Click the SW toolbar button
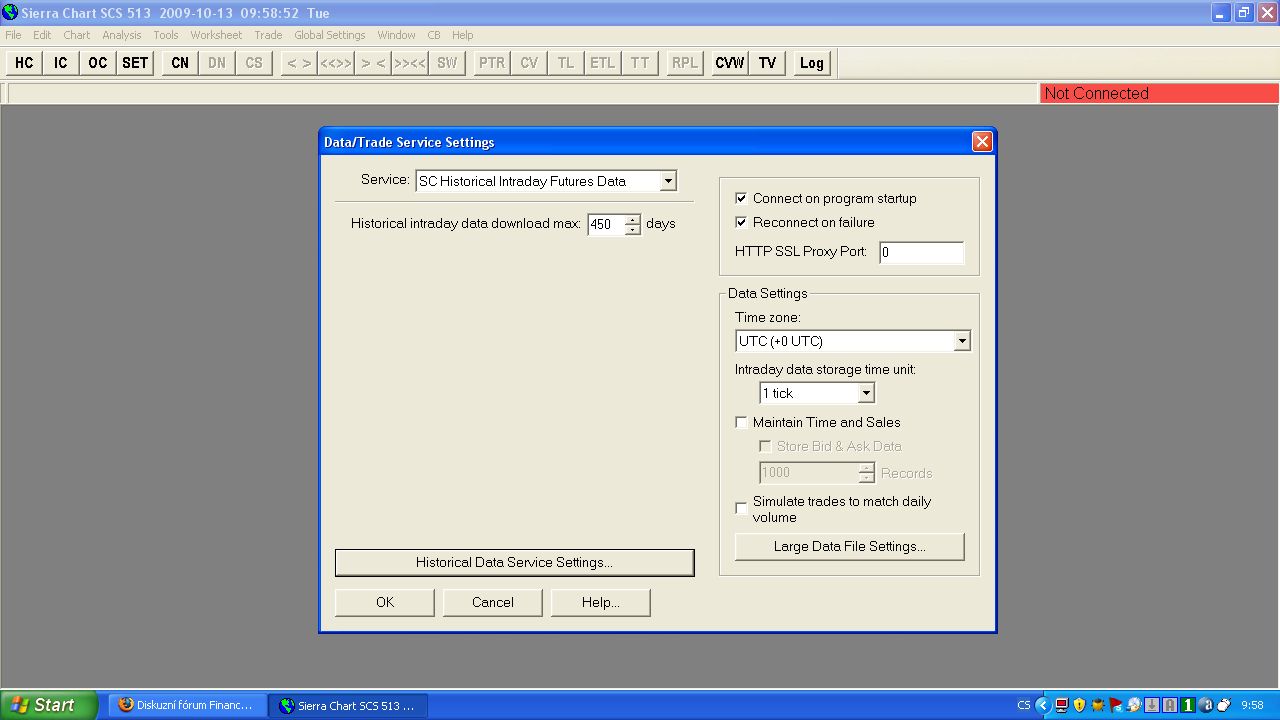The width and height of the screenshot is (1280, 720). click(447, 63)
